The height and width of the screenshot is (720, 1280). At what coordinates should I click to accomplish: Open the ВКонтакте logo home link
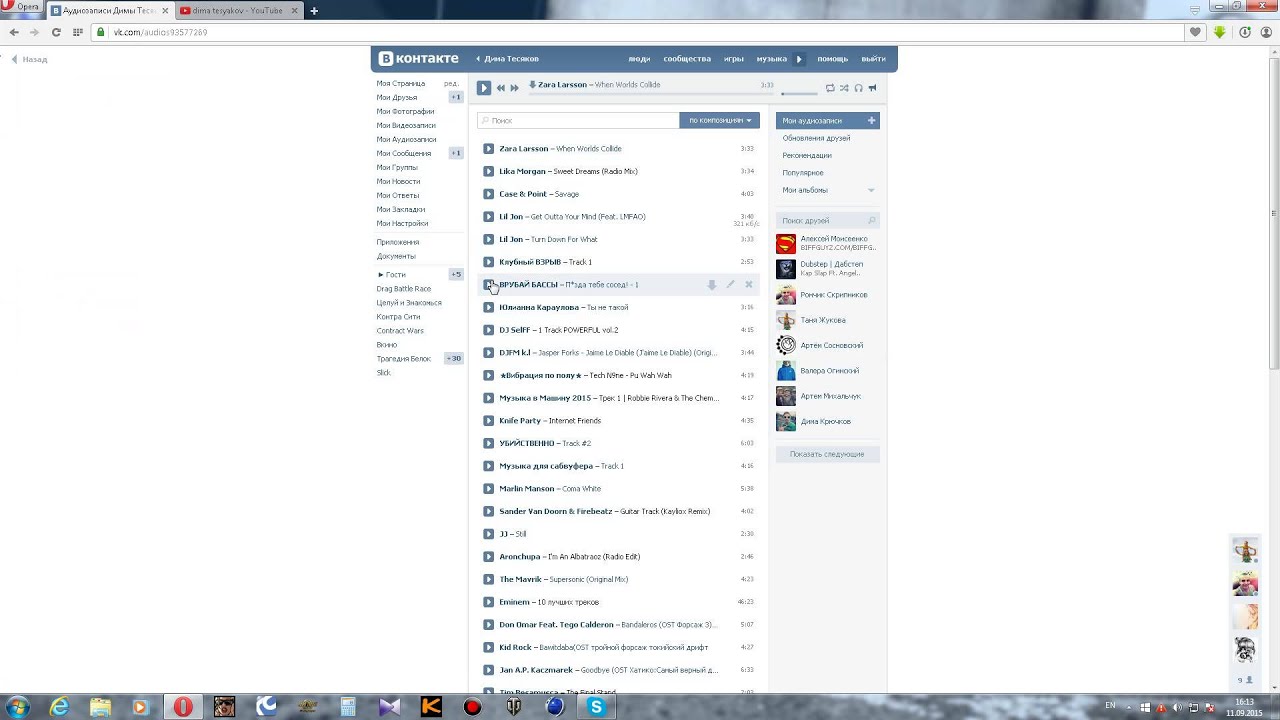pos(419,59)
